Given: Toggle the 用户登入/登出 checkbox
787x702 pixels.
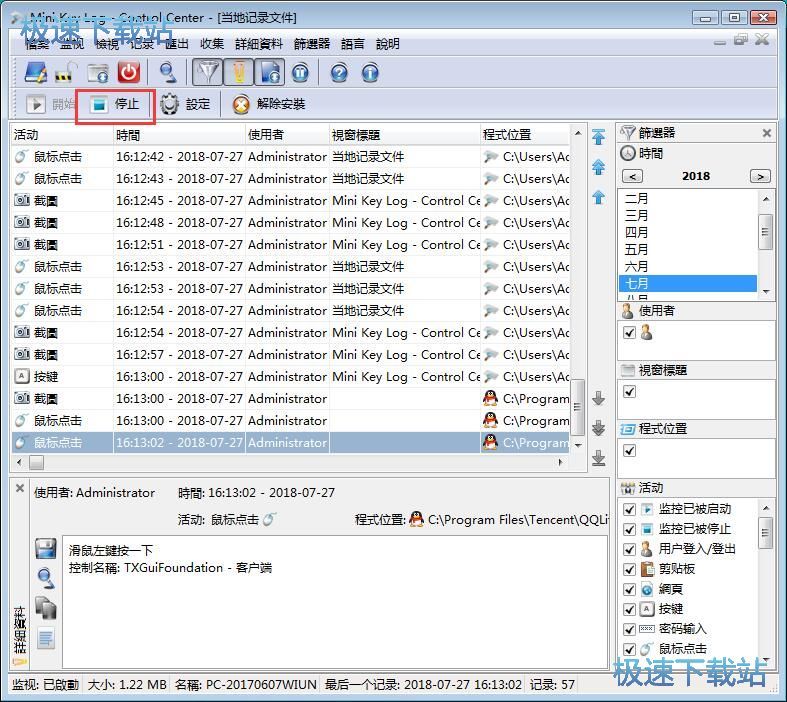Looking at the screenshot, I should (629, 549).
